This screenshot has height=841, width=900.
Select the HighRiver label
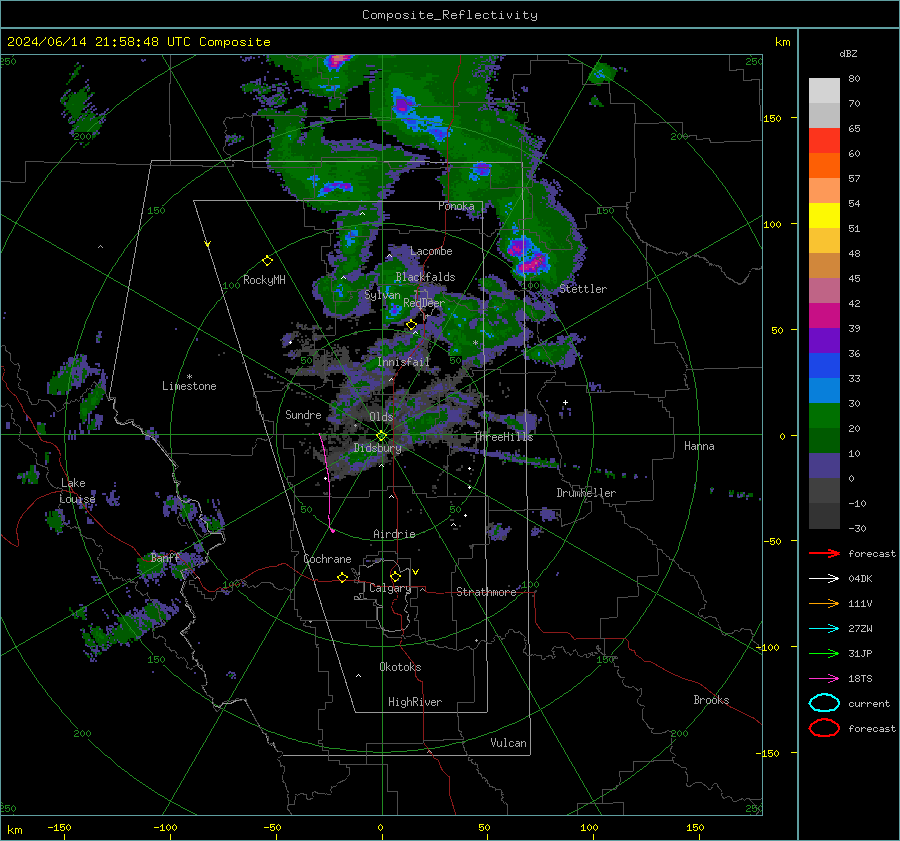pyautogui.click(x=415, y=702)
